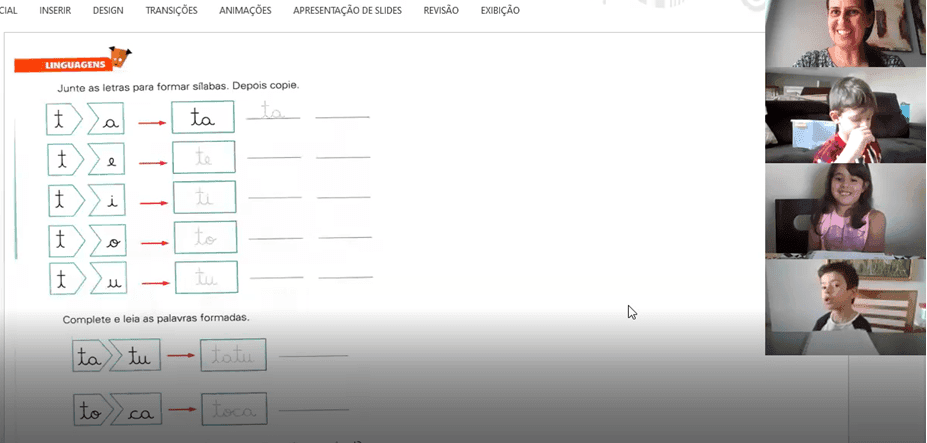Select the smiling woman's video tile

point(844,34)
